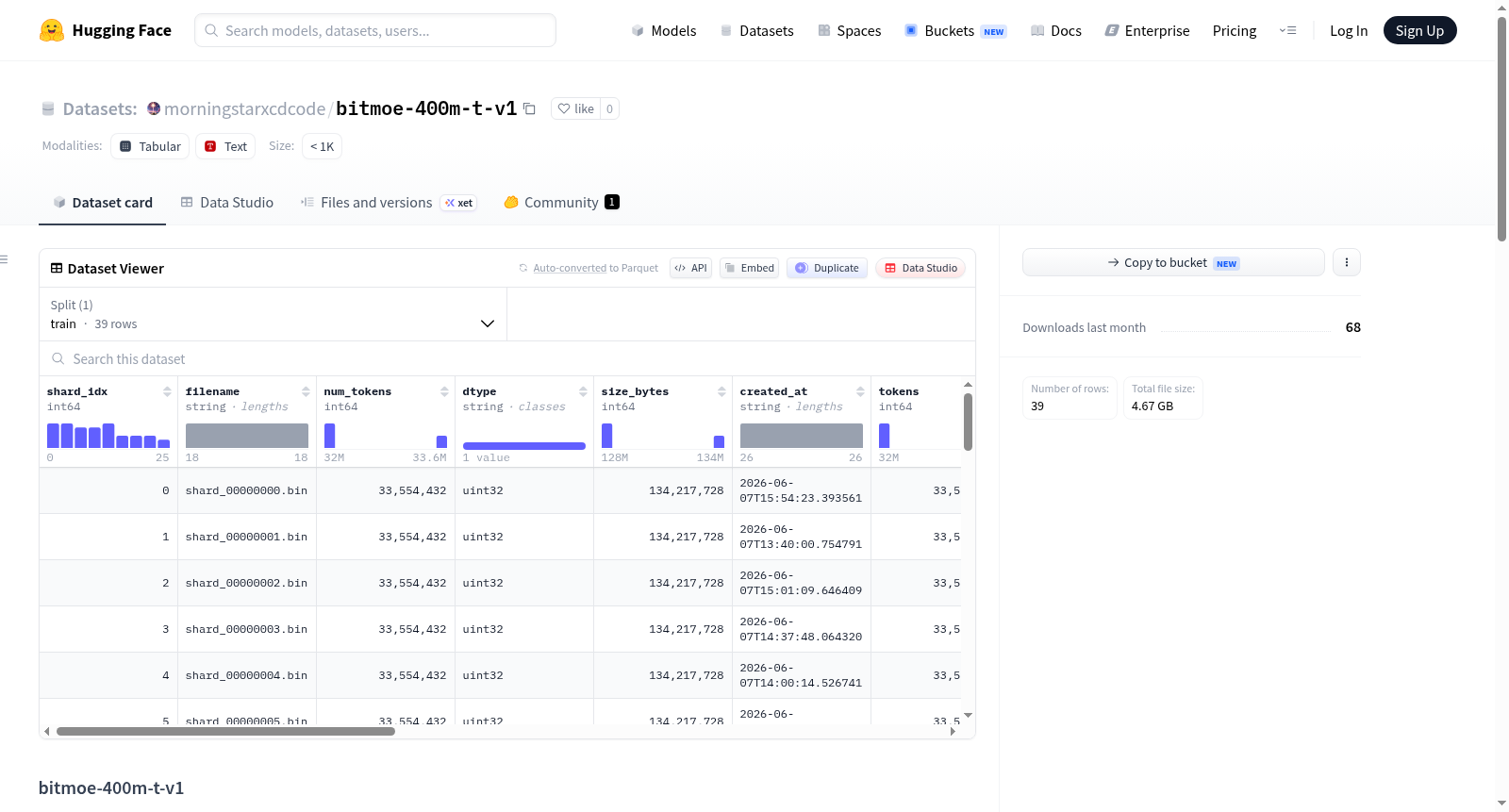
Task: Click the Datasets breadcrumb label
Action: click(x=100, y=109)
